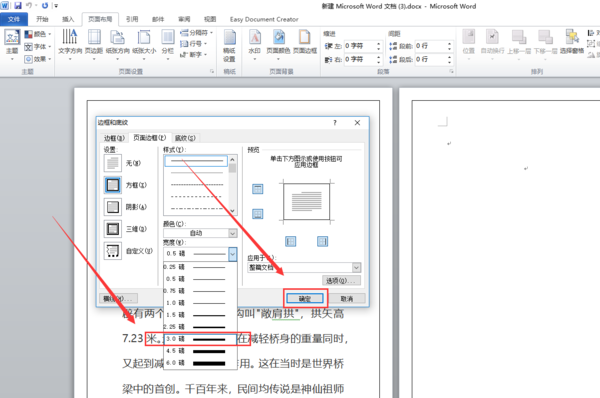Click the Page Color (页面颜色) icon
The height and width of the screenshot is (398, 600).
(278, 43)
